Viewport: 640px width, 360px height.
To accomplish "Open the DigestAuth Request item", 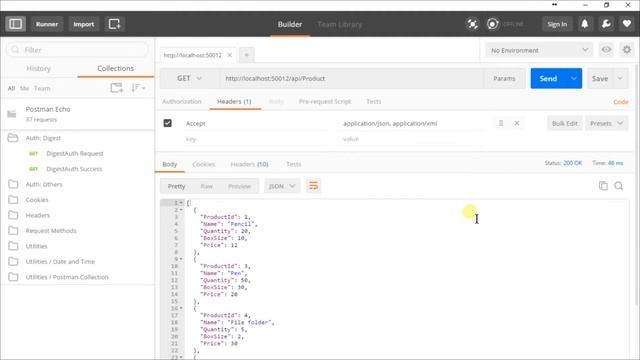I will 75,153.
